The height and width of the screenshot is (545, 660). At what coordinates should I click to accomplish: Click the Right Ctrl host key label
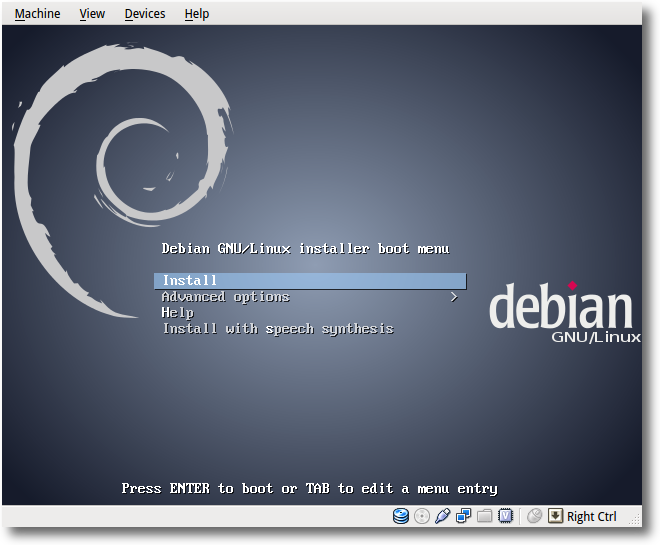click(591, 516)
